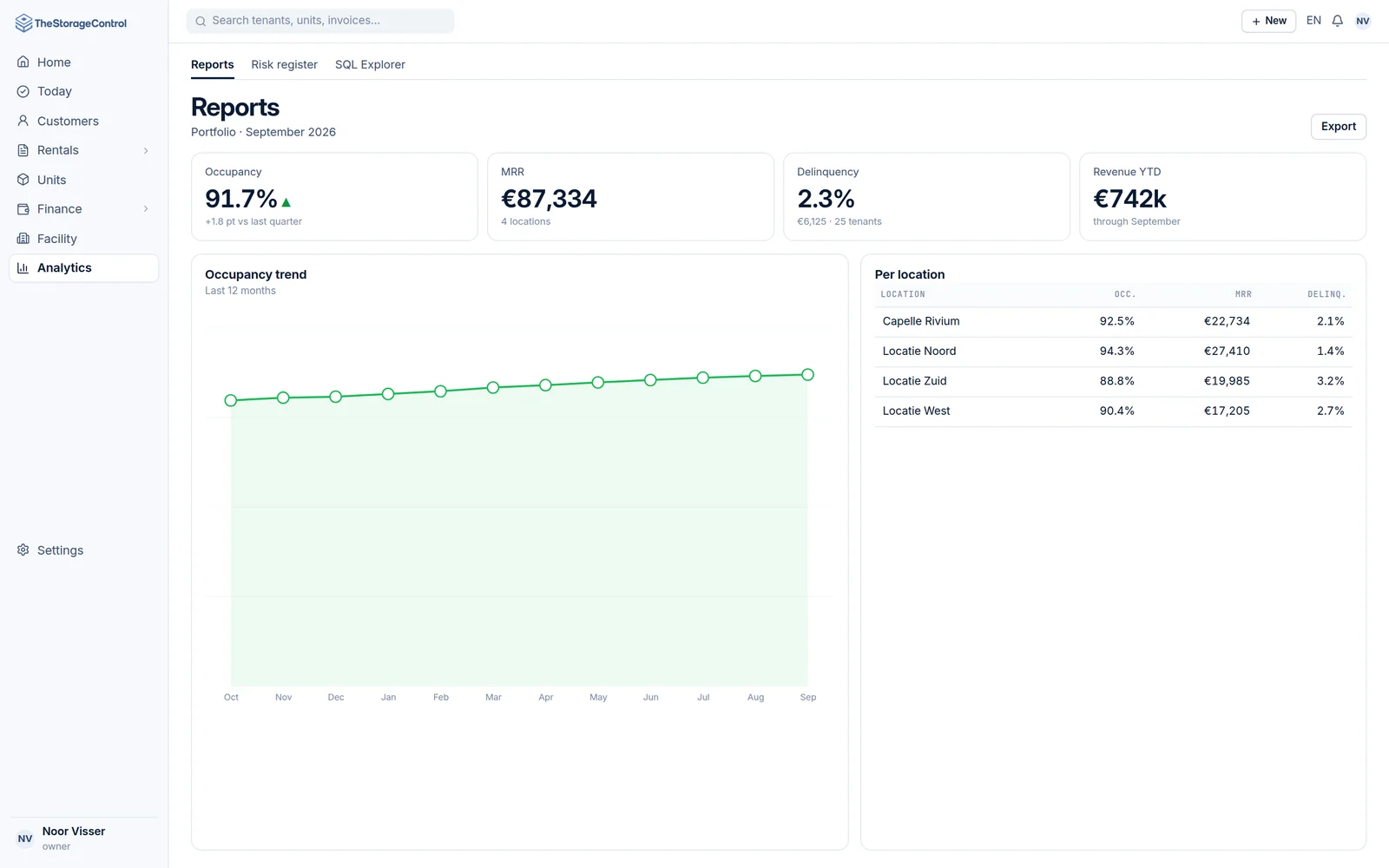Sort by the LOCATION column header
1389x868 pixels.
click(x=903, y=294)
